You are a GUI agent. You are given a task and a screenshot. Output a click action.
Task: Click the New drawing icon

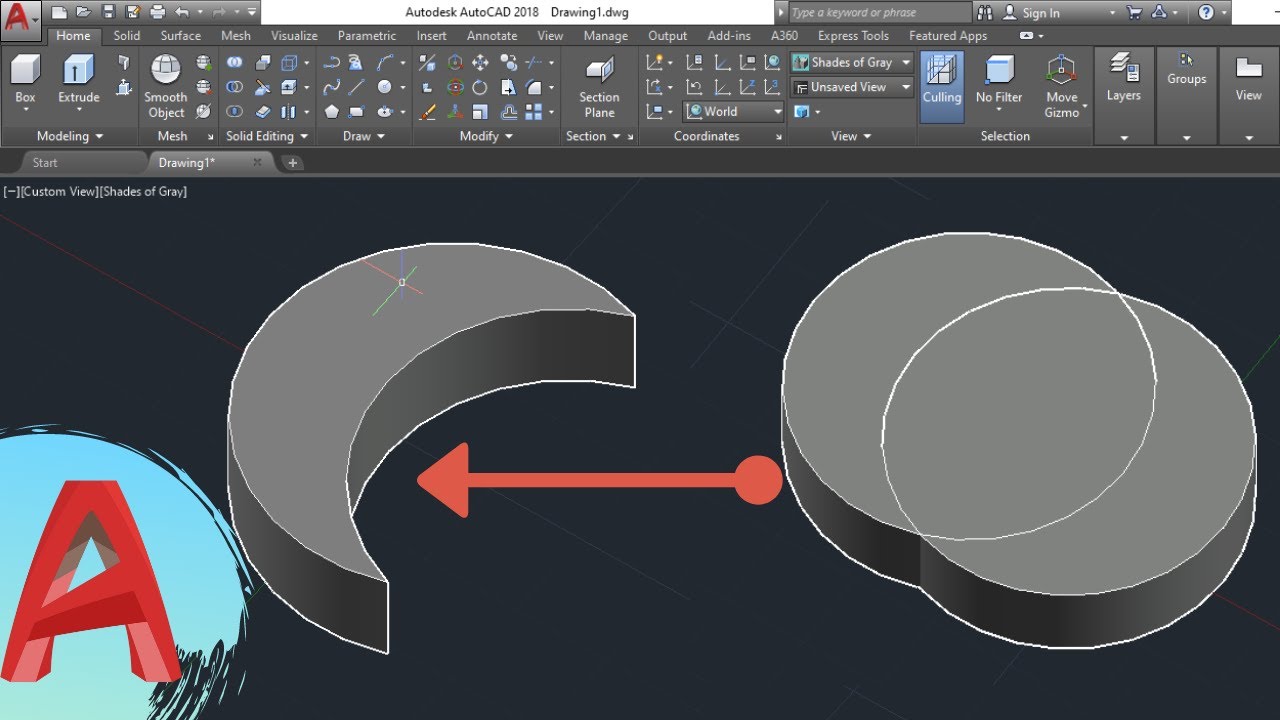point(60,13)
